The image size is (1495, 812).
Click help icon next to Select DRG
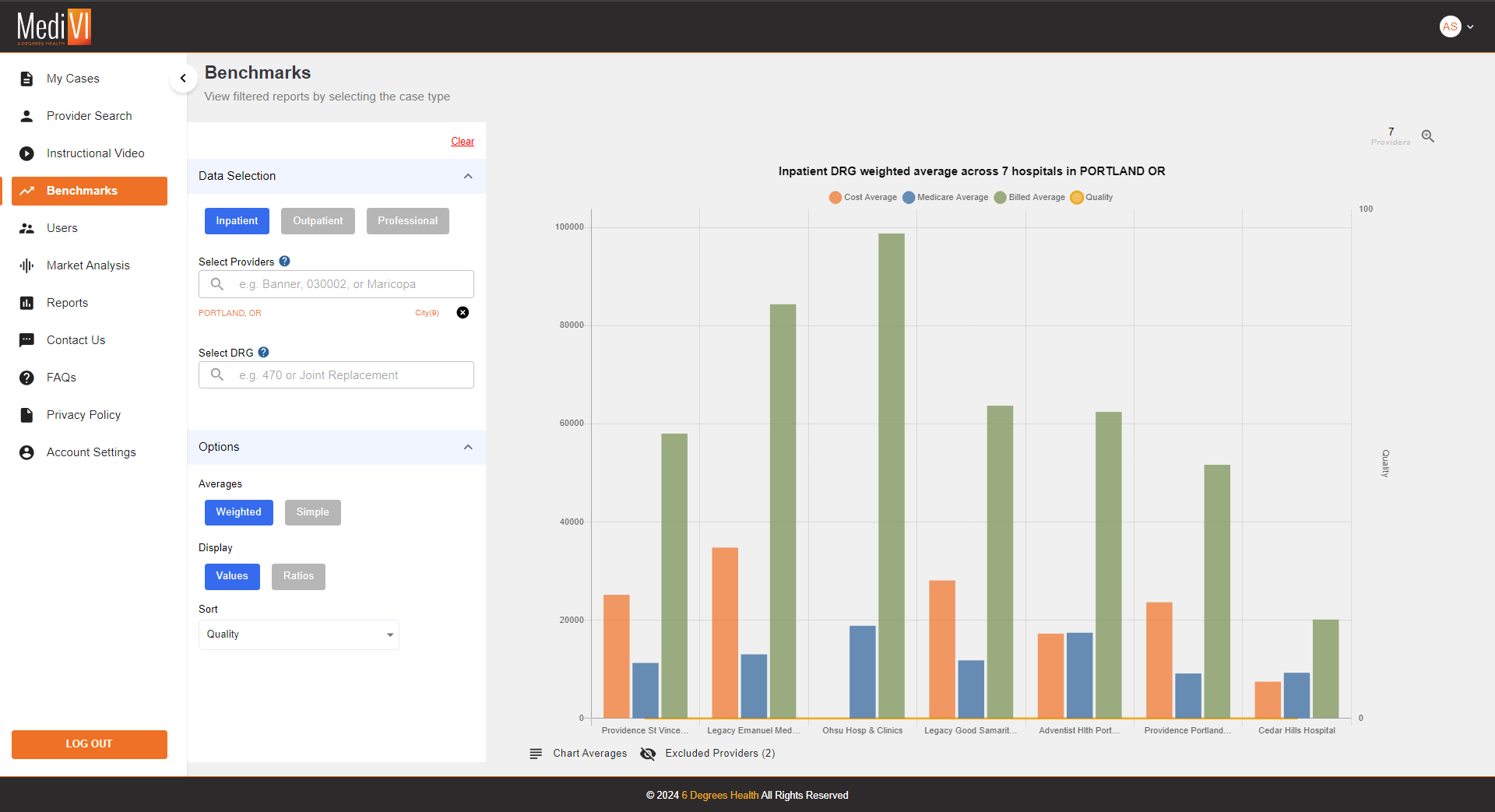click(x=264, y=353)
